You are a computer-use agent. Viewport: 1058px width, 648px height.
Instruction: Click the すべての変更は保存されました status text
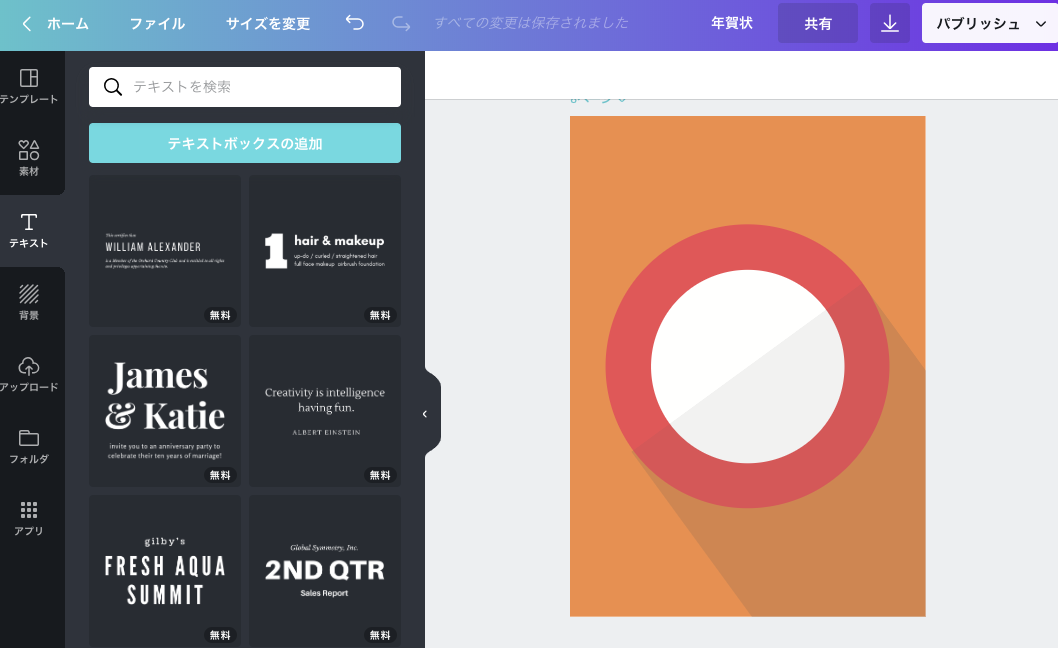[531, 23]
